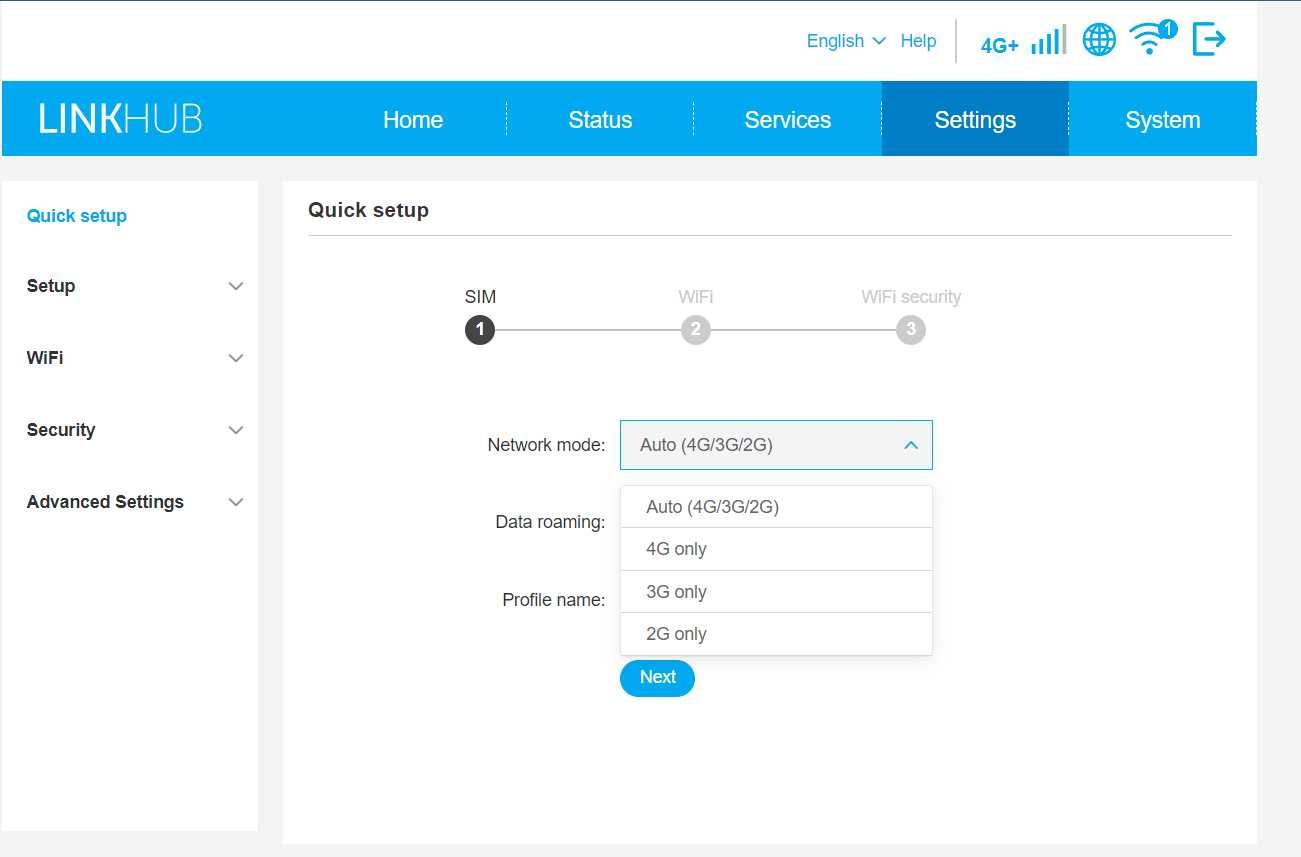Viewport: 1301px width, 857px height.
Task: Click the LINKHUB logo
Action: click(x=121, y=119)
